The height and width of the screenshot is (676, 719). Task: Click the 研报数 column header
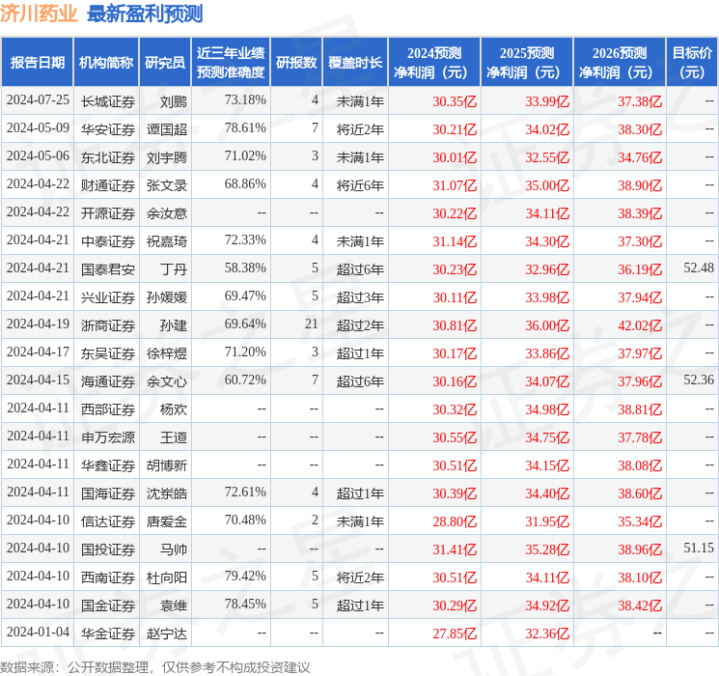point(296,62)
